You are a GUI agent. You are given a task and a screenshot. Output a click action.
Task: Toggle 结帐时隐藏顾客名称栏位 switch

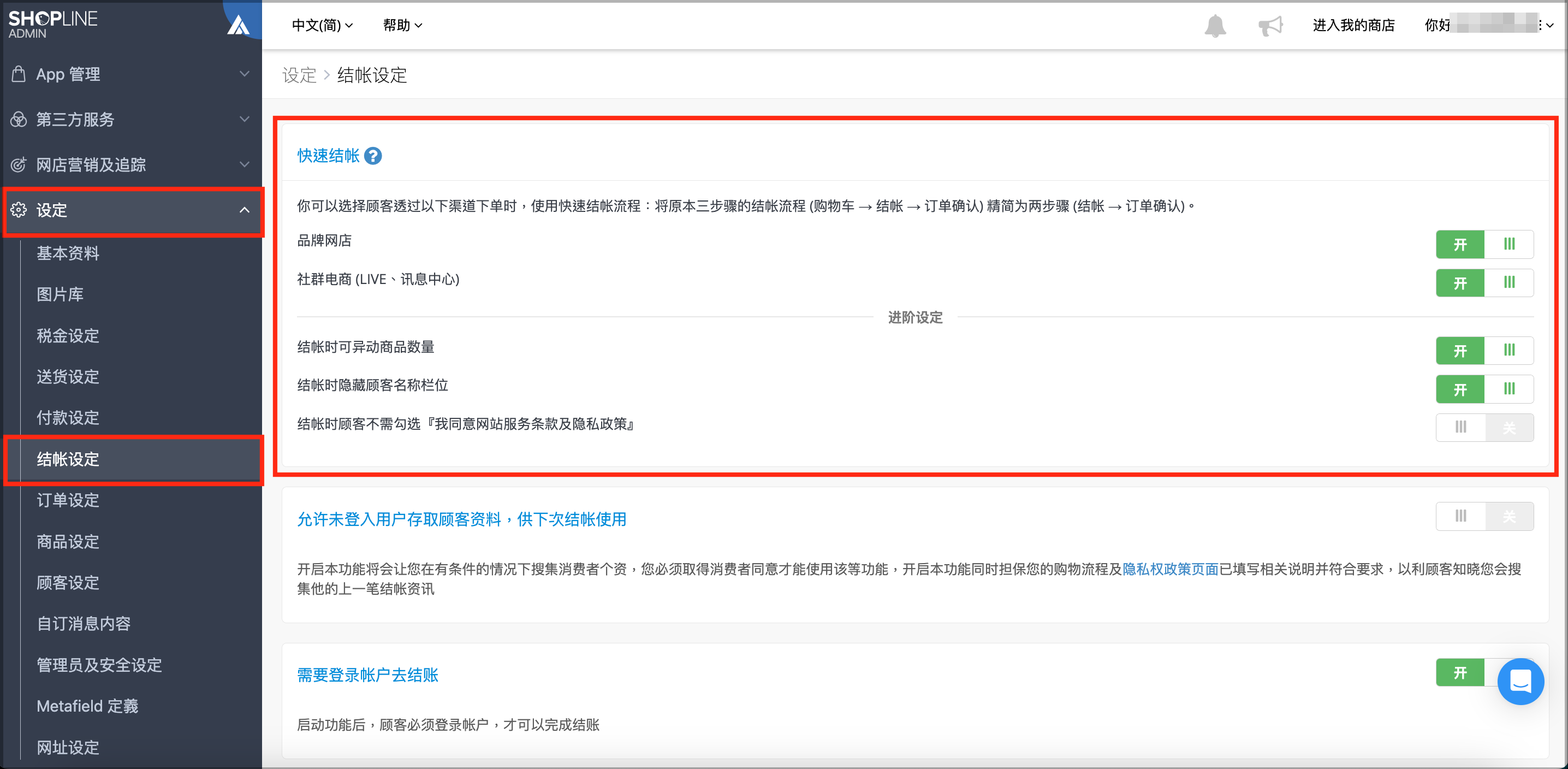click(x=1484, y=389)
